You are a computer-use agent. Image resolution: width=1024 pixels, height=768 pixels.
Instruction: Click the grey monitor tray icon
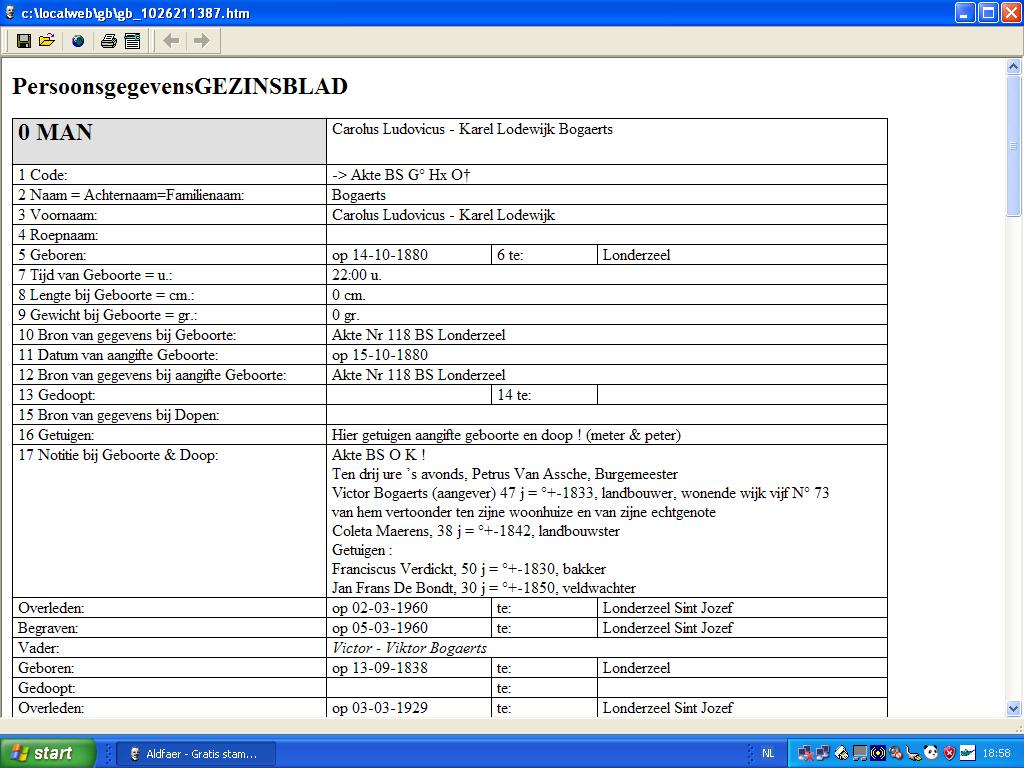[860, 754]
